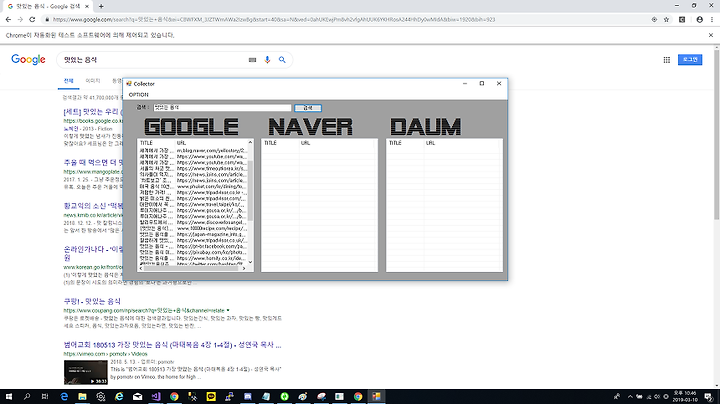720x404 pixels.
Task: Click GOOGLE list scroll-left arrow
Action: [x=141, y=269]
